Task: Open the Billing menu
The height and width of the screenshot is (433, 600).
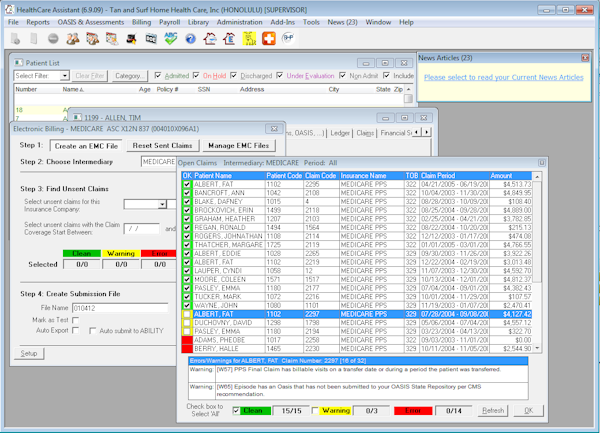Action: (141, 22)
